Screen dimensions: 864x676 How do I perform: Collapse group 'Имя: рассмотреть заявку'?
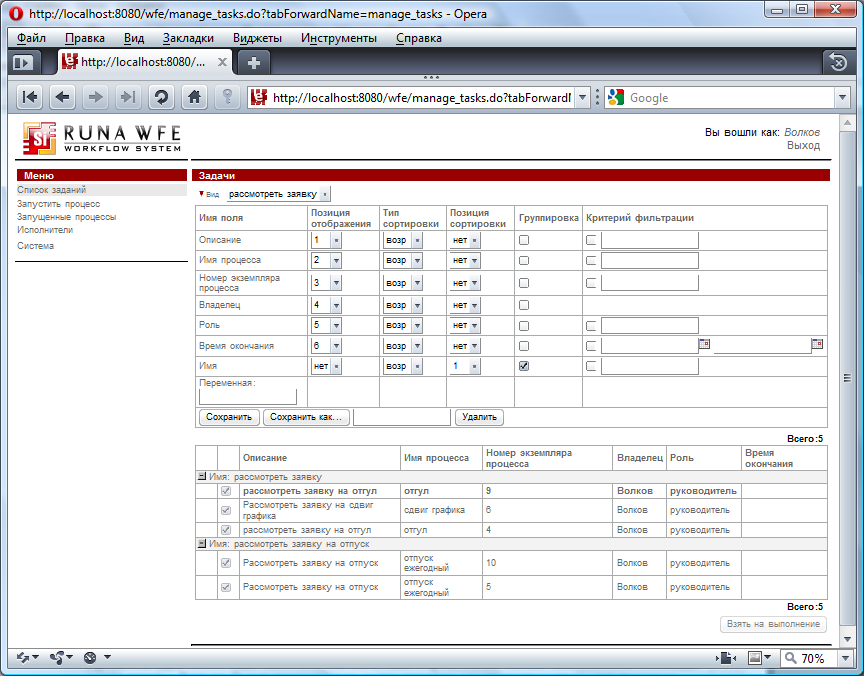[x=202, y=477]
